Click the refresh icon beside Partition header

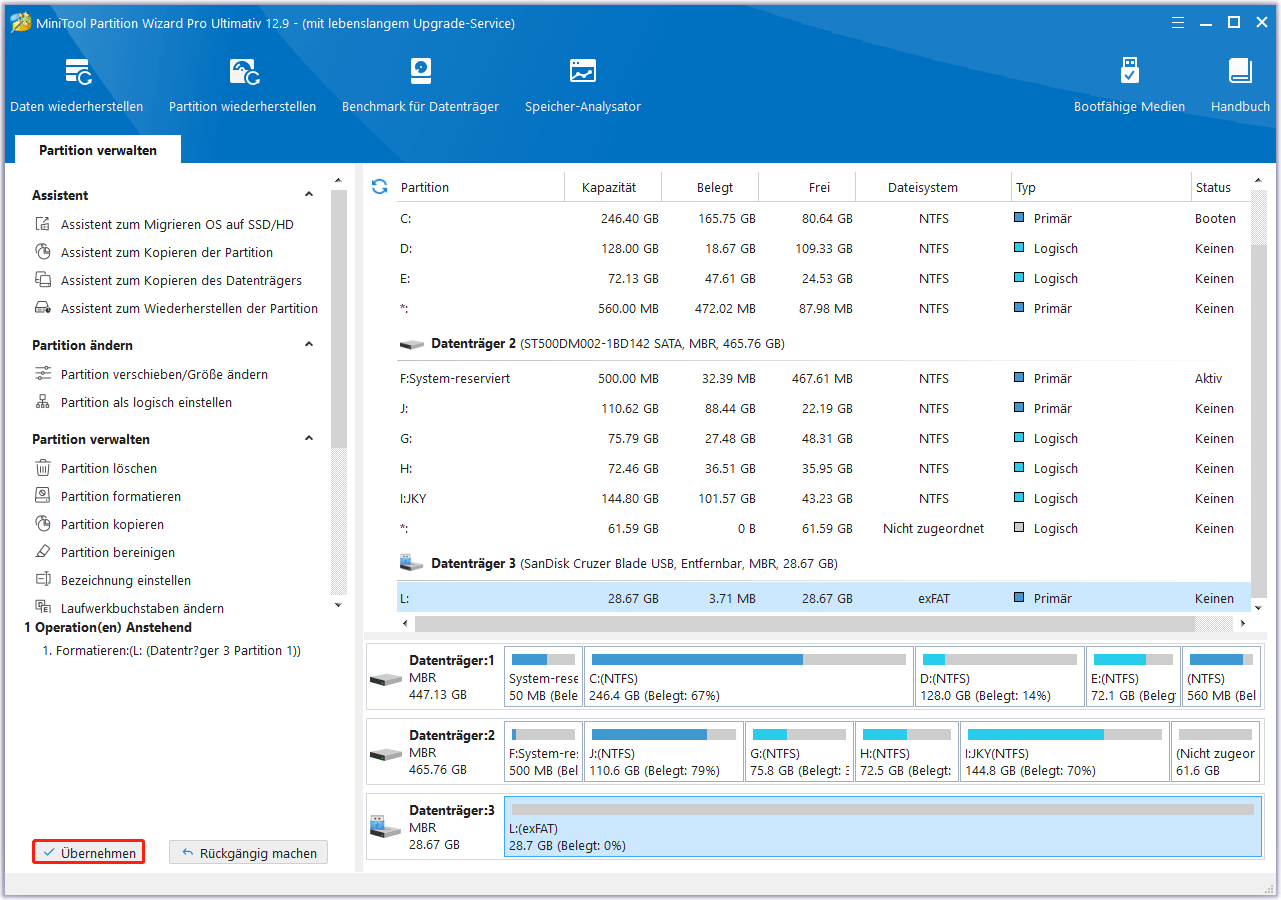[379, 187]
